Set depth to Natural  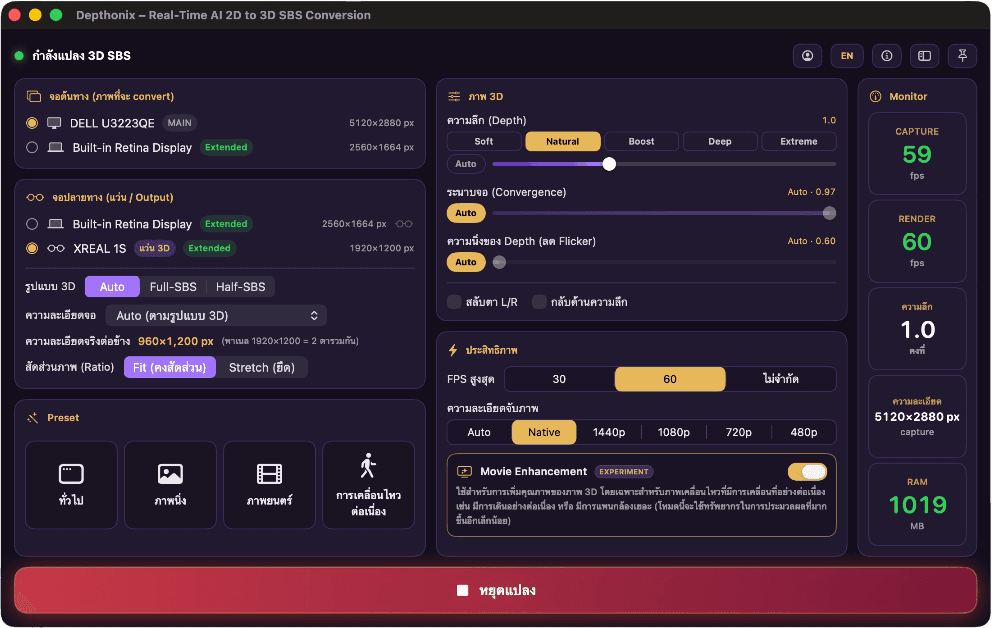pos(562,141)
